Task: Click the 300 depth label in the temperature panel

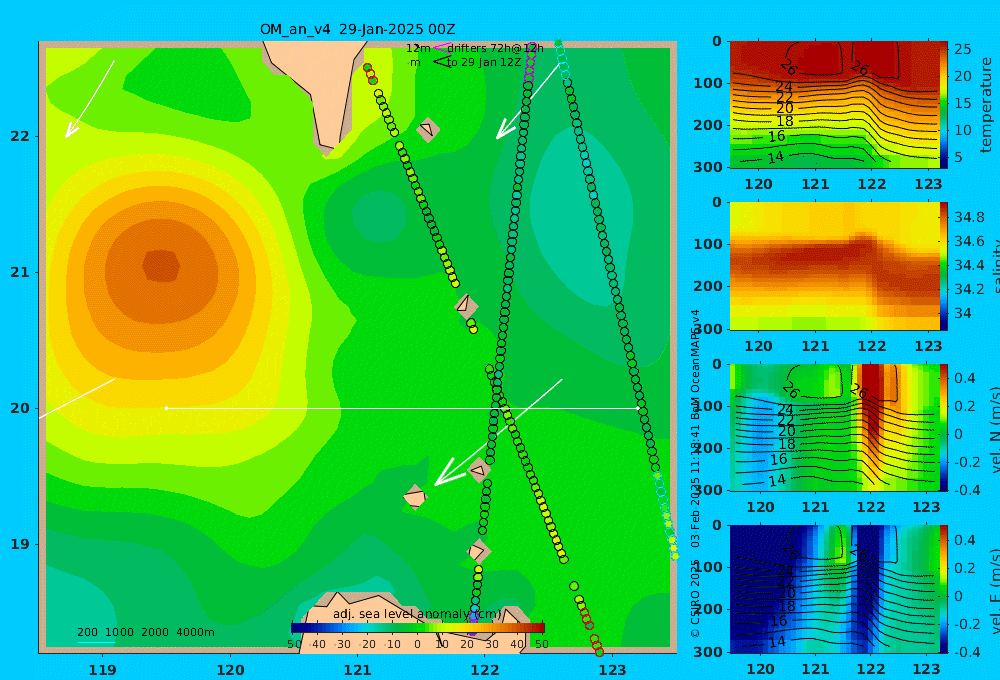Action: coord(707,167)
